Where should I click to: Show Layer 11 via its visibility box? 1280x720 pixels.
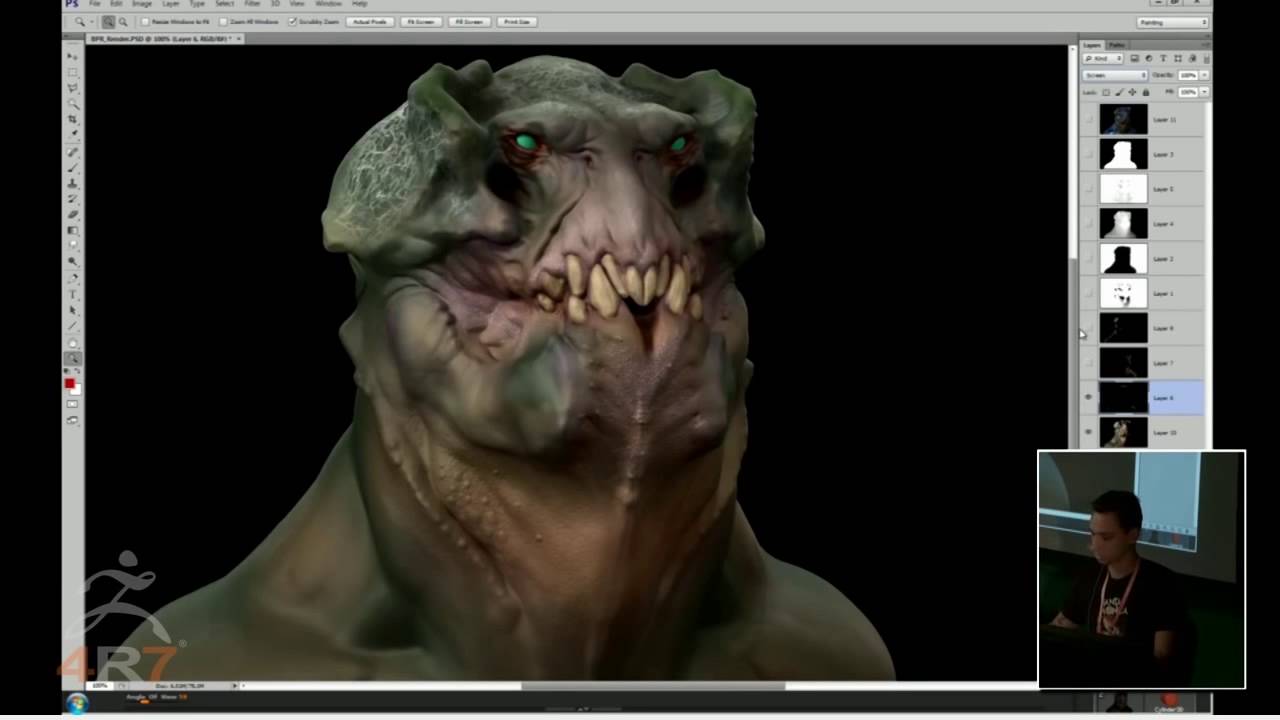coord(1088,119)
